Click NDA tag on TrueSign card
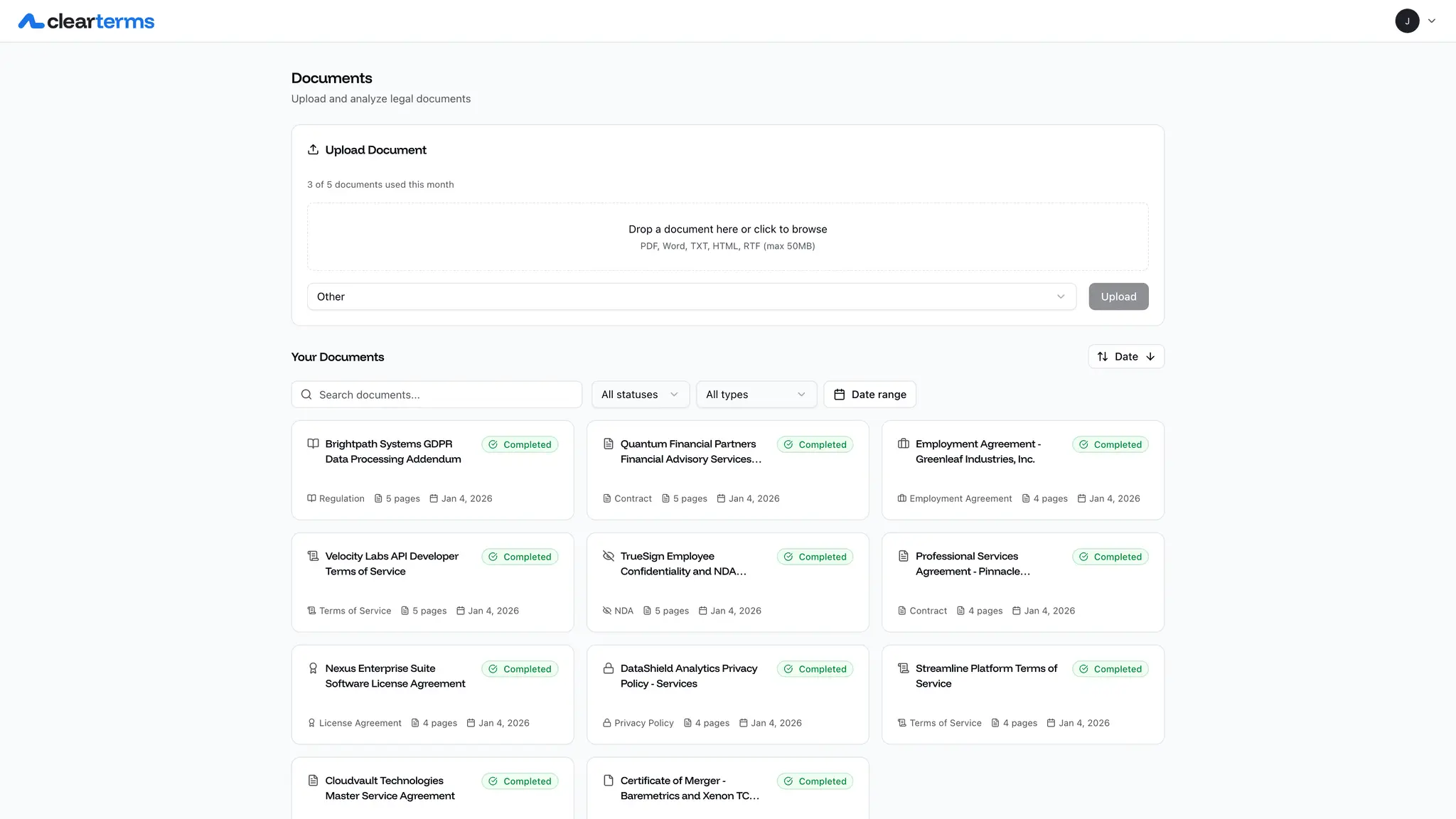This screenshot has width=1456, height=819. pos(618,611)
